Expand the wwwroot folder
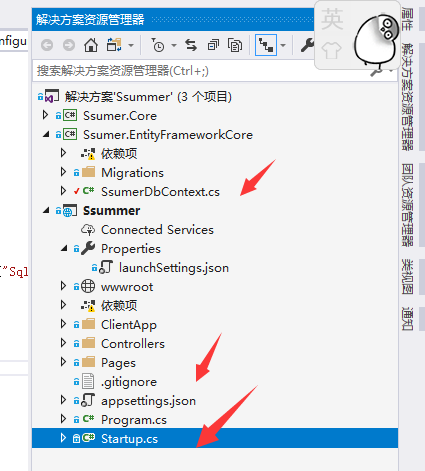The height and width of the screenshot is (471, 425). pos(63,286)
